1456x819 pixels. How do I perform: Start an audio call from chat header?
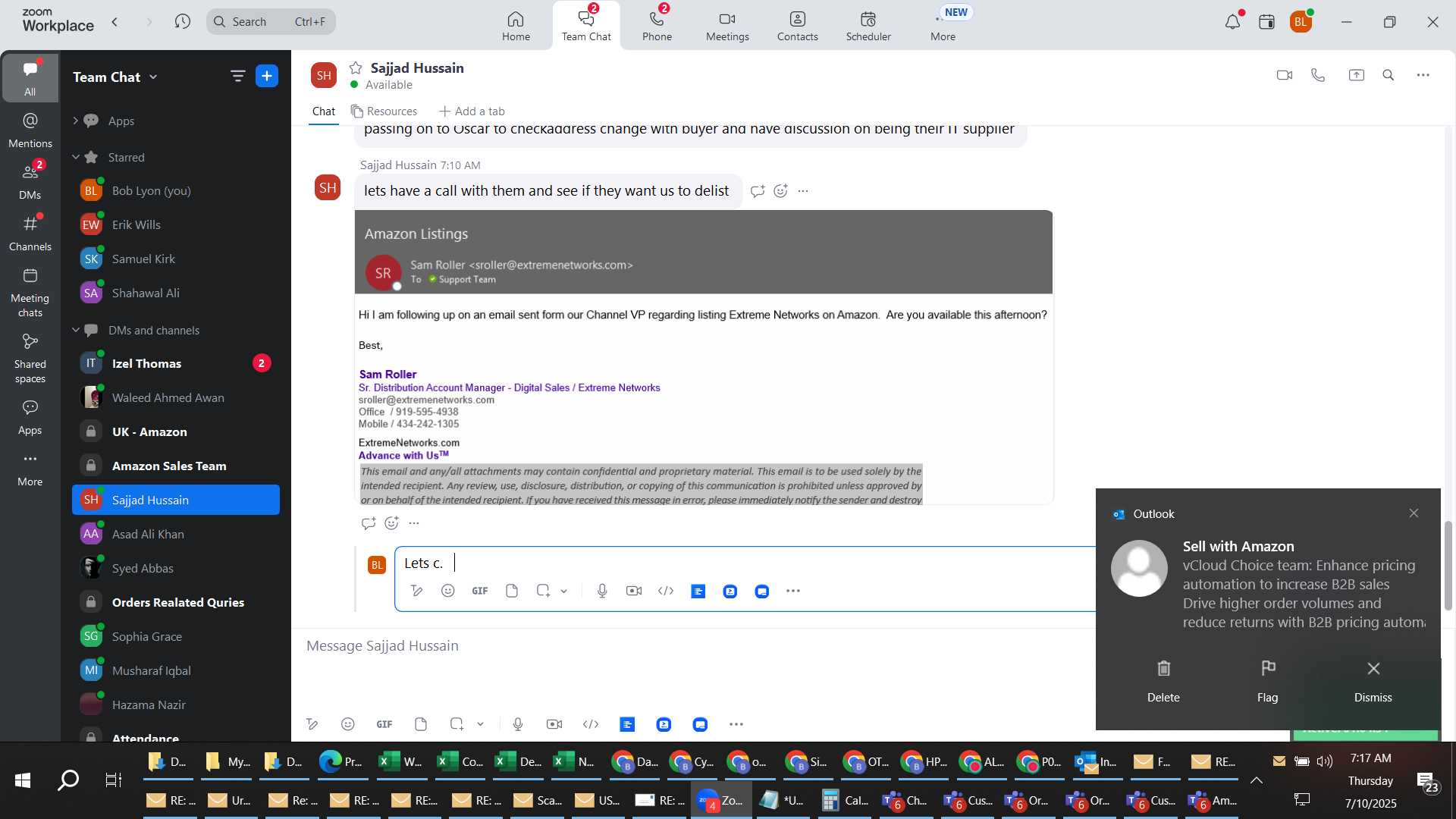[x=1318, y=75]
